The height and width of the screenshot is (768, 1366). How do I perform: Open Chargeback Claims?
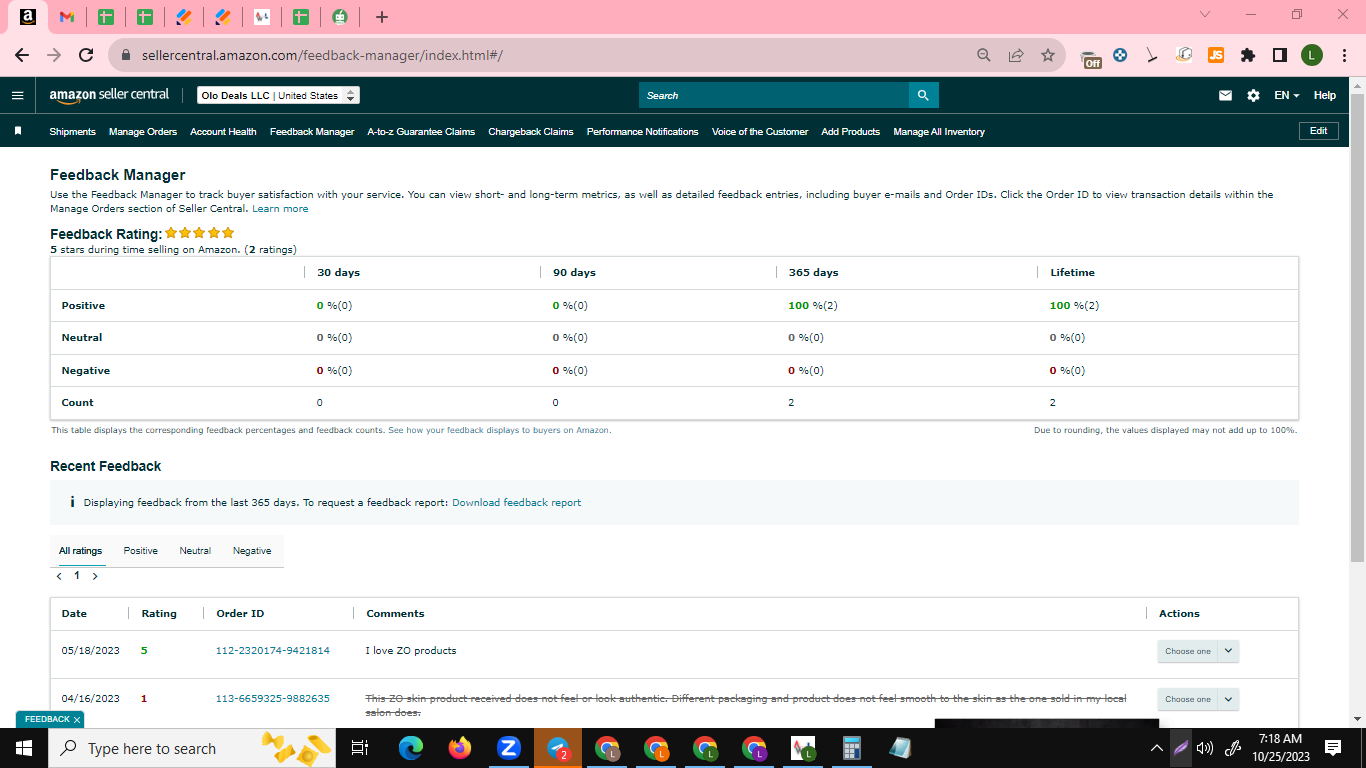(531, 131)
